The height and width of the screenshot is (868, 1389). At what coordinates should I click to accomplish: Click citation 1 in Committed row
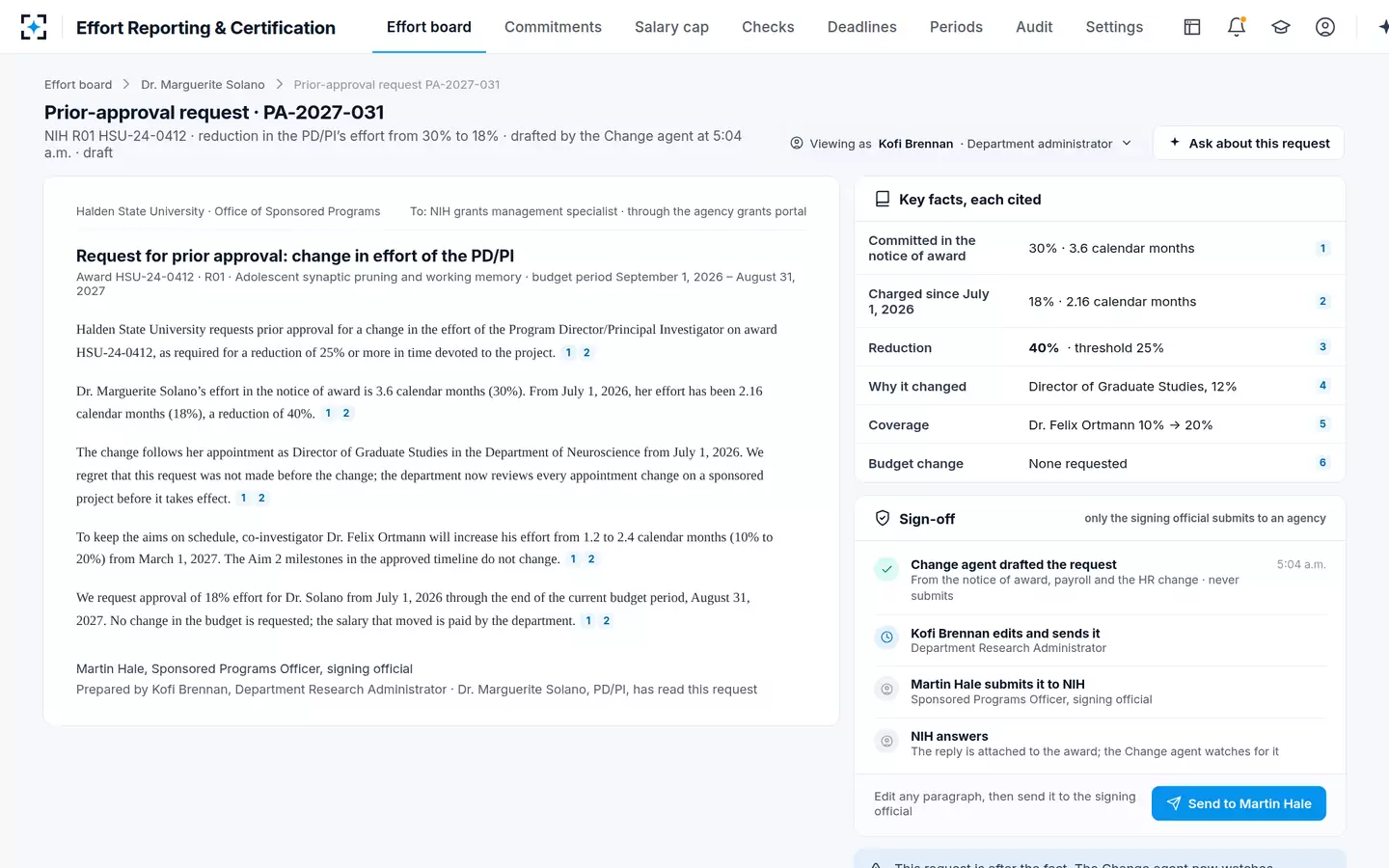[x=1322, y=248]
